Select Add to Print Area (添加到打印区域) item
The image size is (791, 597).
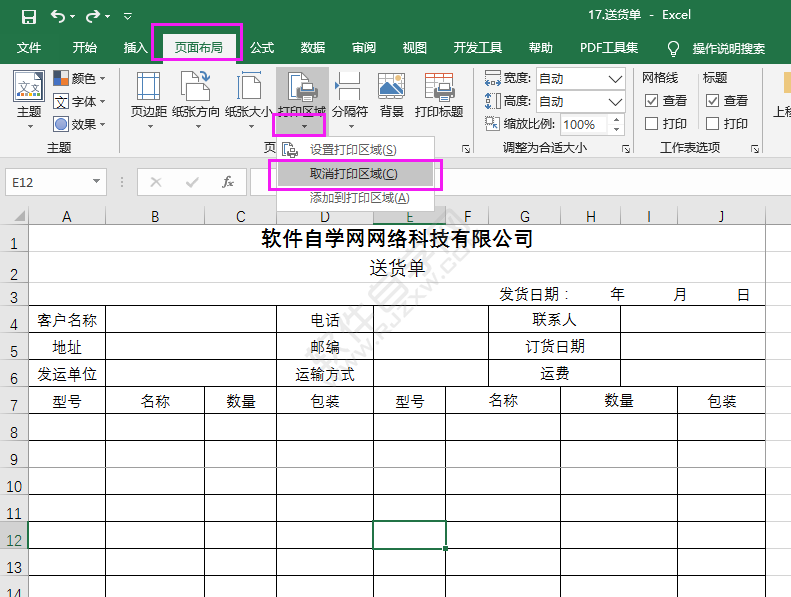click(x=355, y=198)
